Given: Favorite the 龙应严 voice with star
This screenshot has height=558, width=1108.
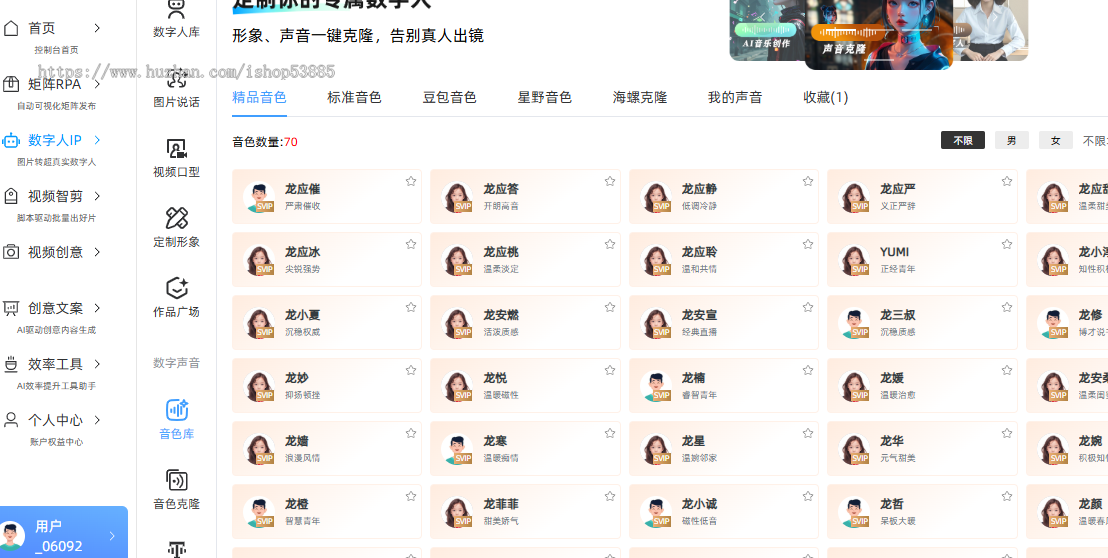Looking at the screenshot, I should 1007,182.
